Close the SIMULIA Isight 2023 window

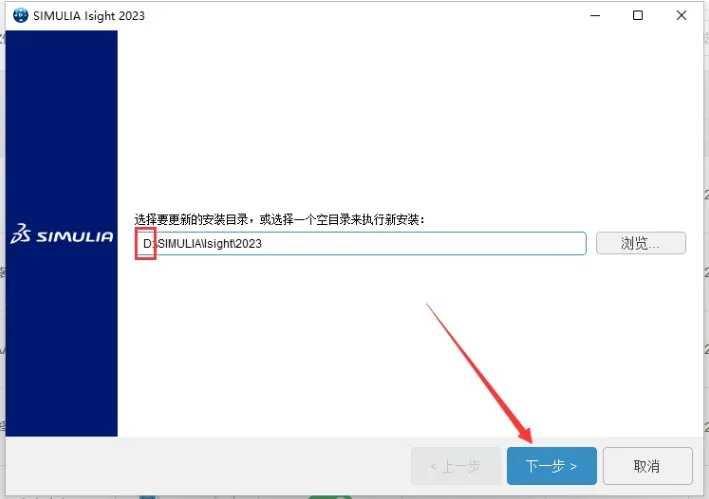(x=681, y=15)
